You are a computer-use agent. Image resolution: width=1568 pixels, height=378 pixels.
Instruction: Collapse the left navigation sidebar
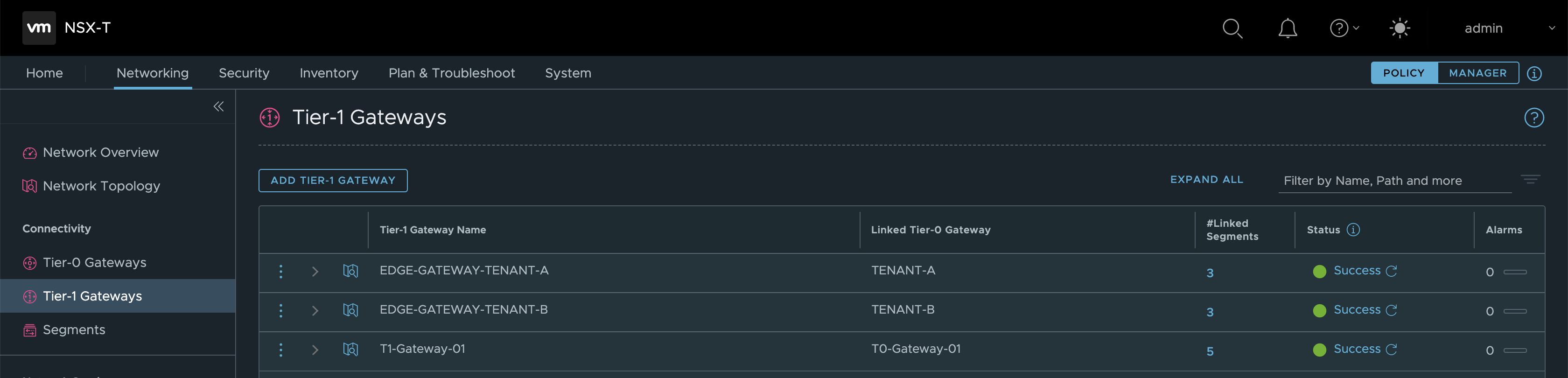point(218,106)
